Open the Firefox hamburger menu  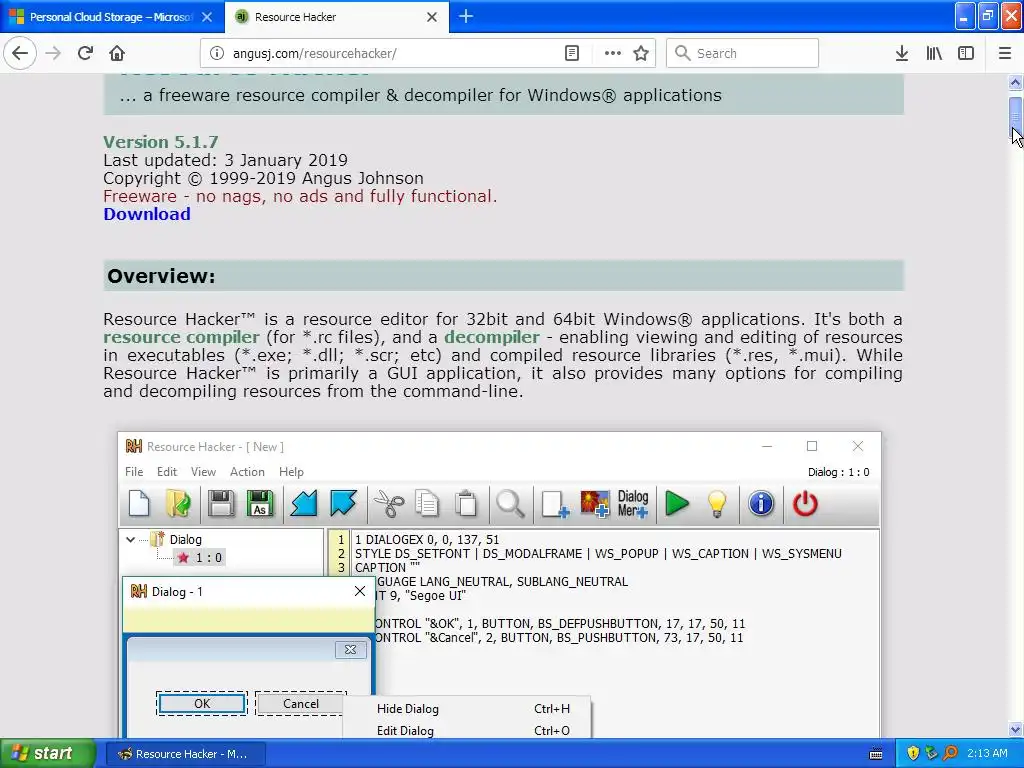(x=1005, y=53)
